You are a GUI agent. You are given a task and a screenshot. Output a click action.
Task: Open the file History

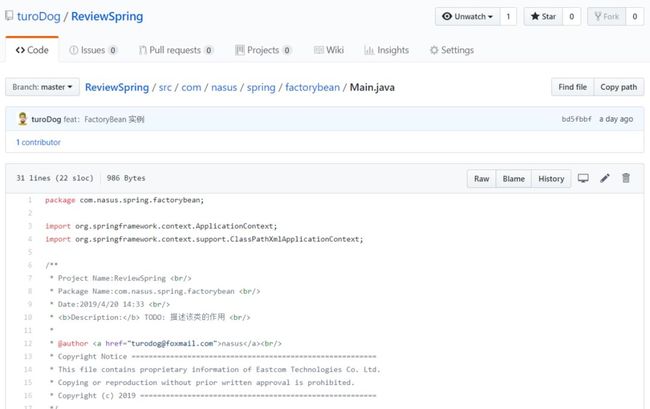tap(551, 179)
